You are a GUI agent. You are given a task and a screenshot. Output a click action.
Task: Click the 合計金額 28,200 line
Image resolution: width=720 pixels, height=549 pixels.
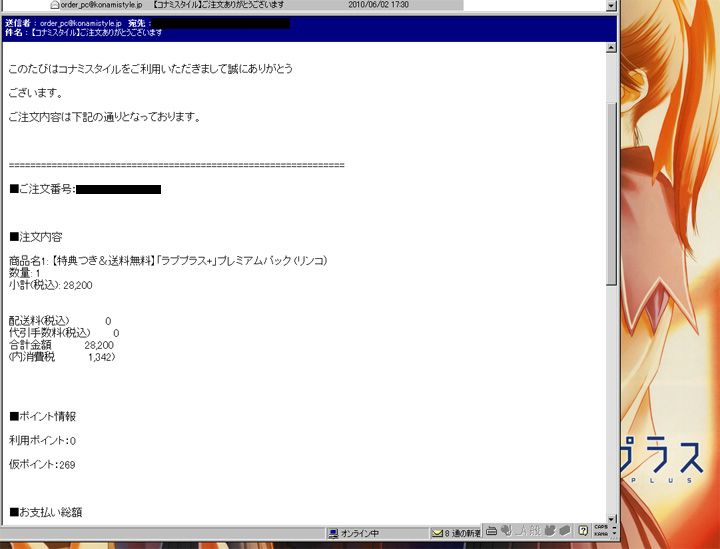(61, 345)
